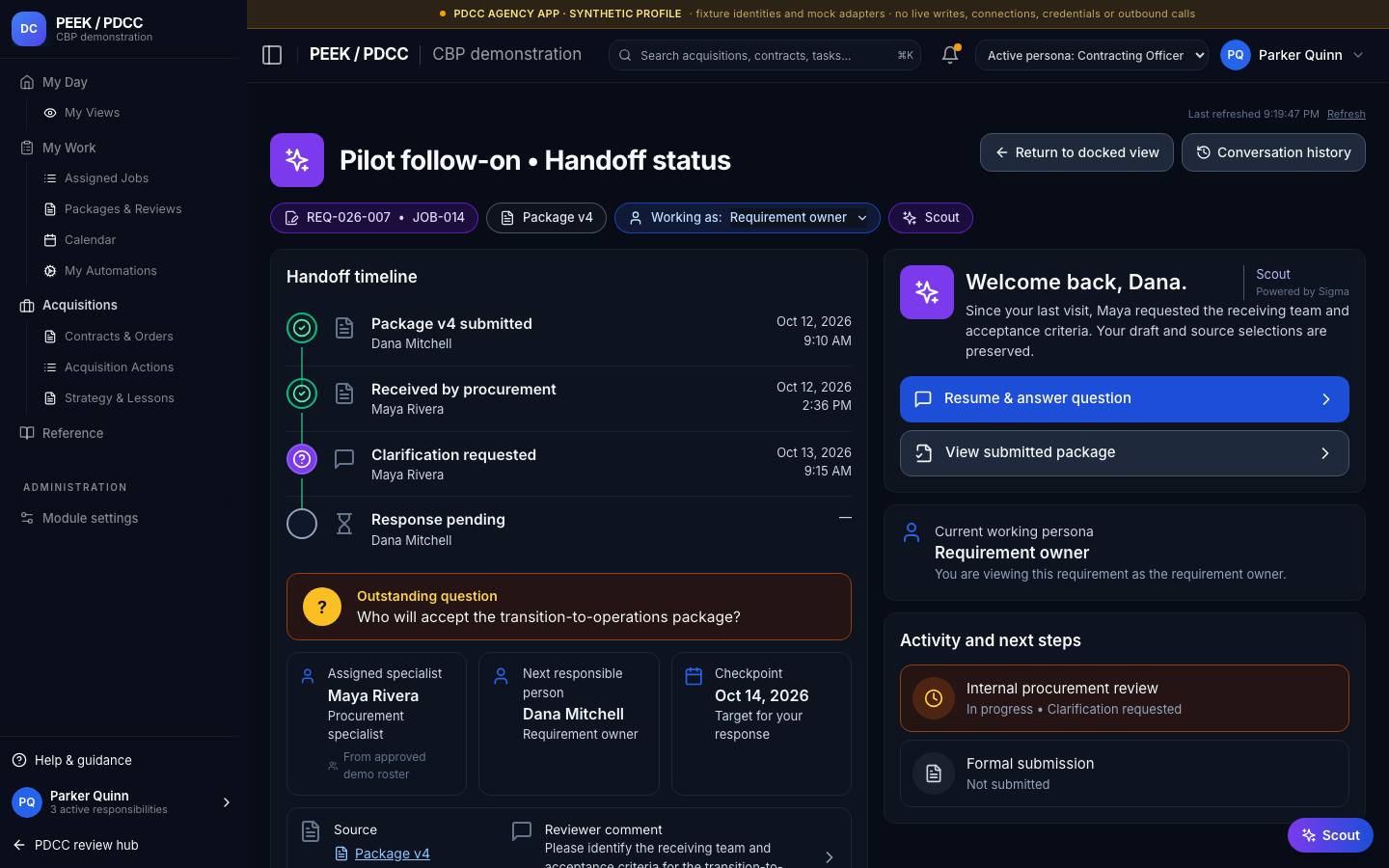Click the purple sparkle icon beside page title
The height and width of the screenshot is (868, 1389).
pos(297,160)
